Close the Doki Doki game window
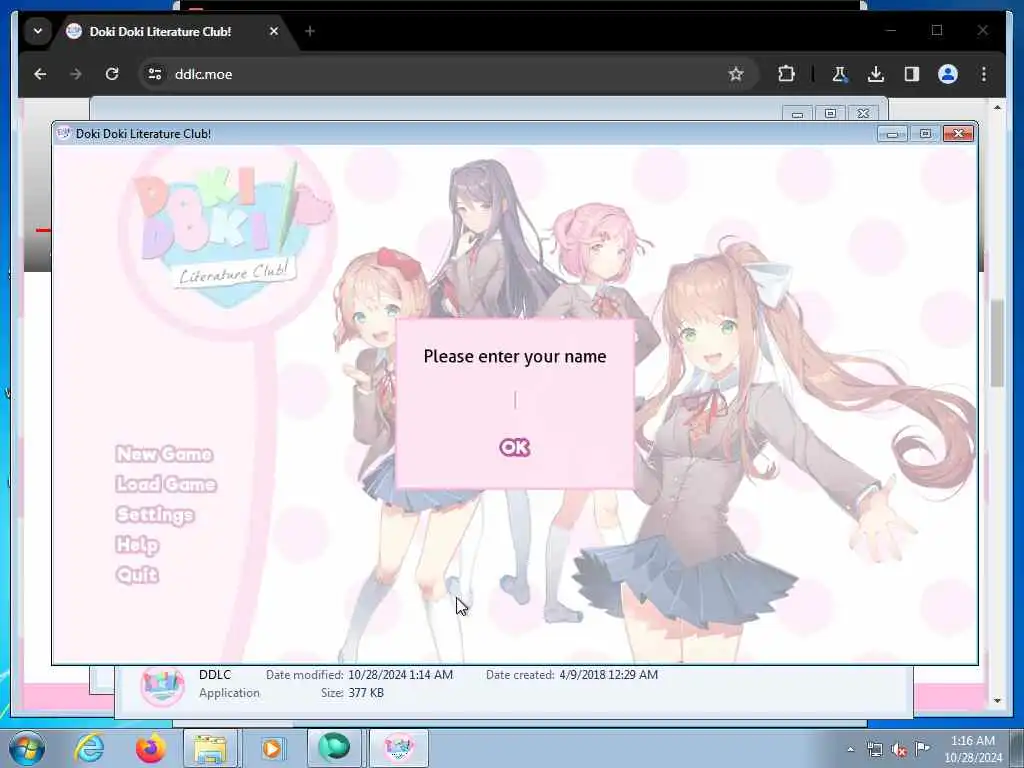The image size is (1024, 768). tap(958, 134)
